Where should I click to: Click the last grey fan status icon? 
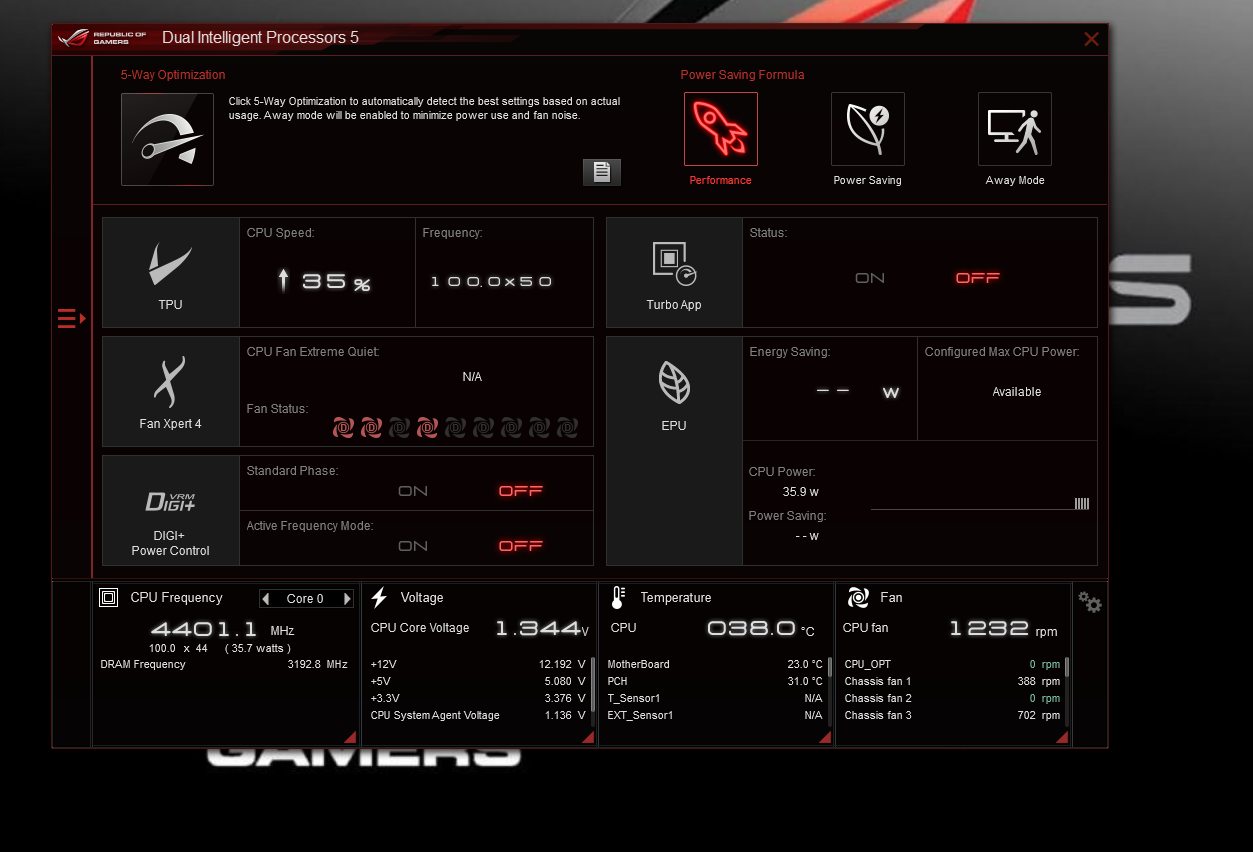click(x=567, y=428)
